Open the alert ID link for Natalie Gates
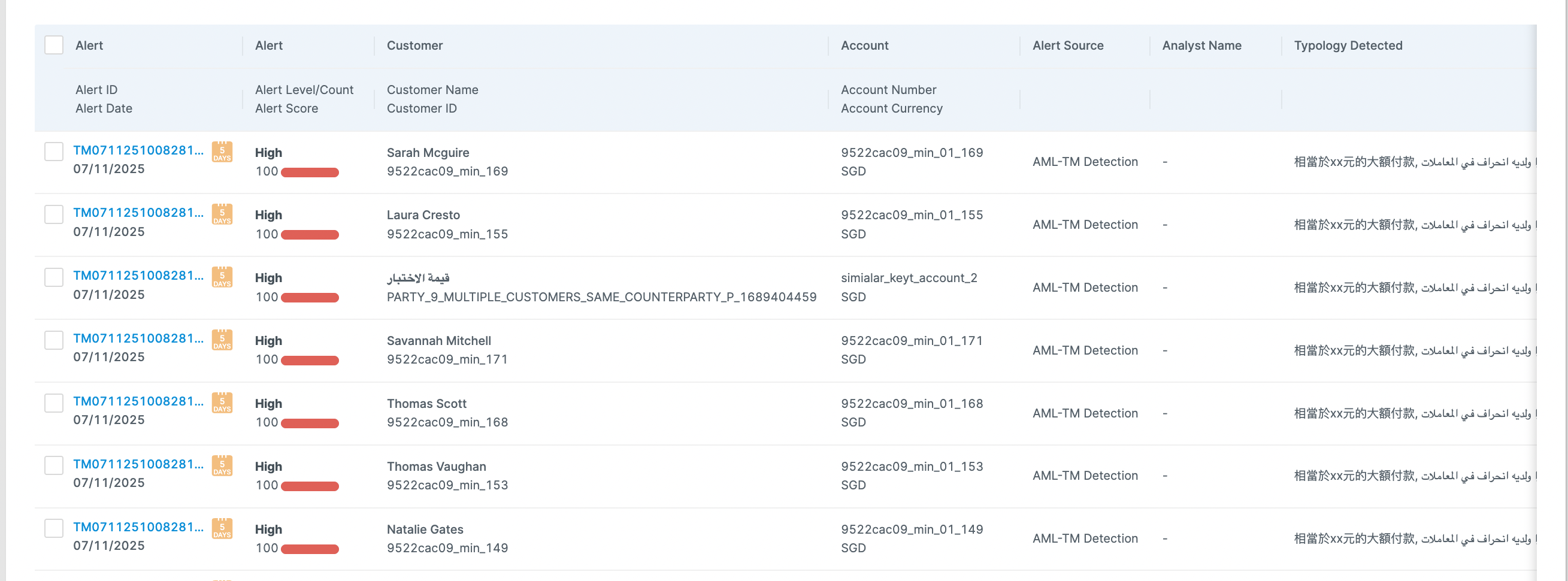 coord(138,527)
